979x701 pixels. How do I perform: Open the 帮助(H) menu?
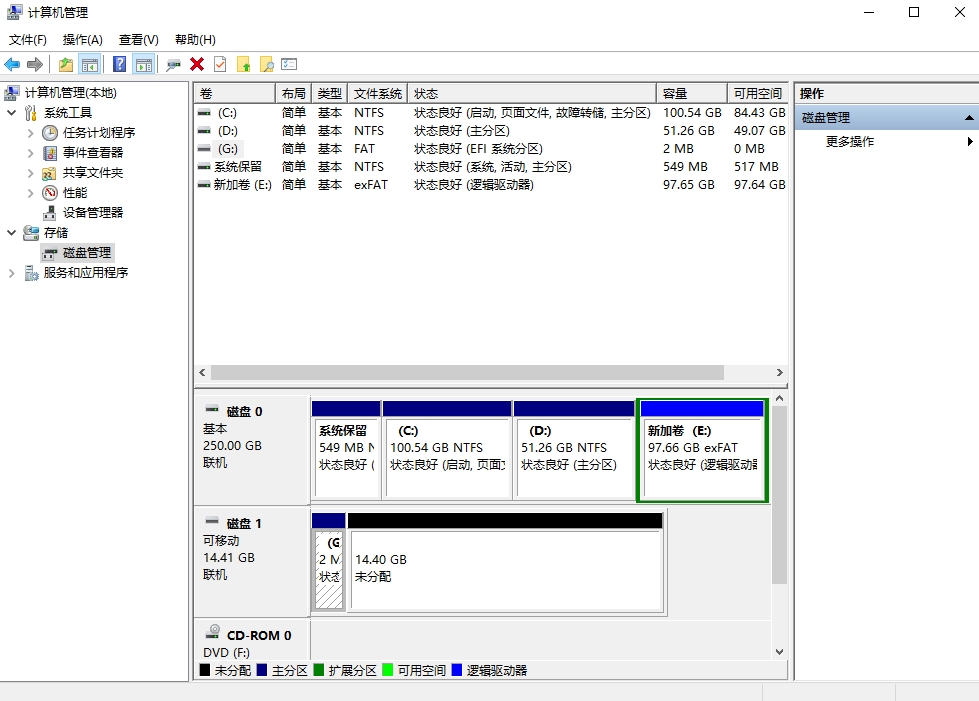coord(195,40)
